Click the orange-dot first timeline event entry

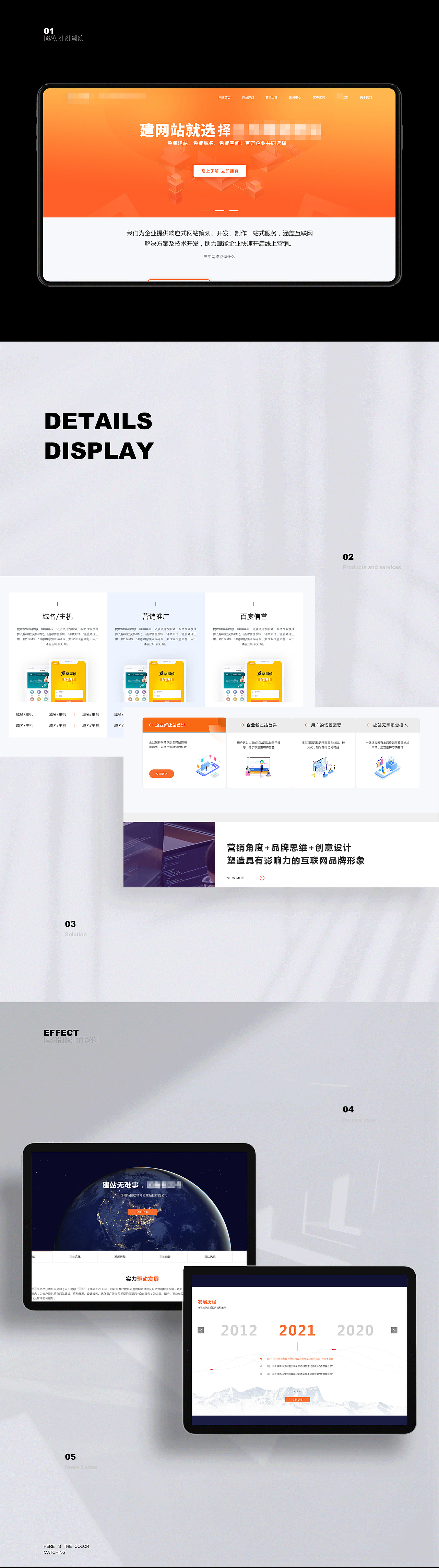(297, 1358)
